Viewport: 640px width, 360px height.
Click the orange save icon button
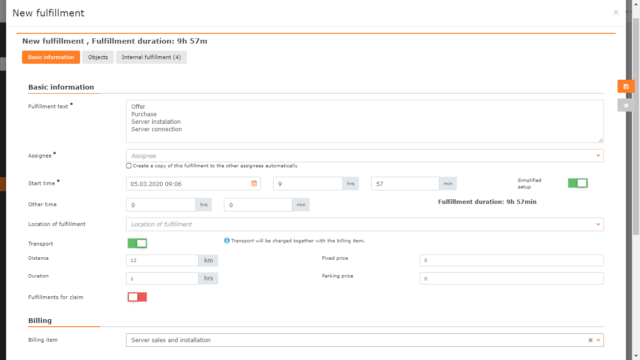626,87
